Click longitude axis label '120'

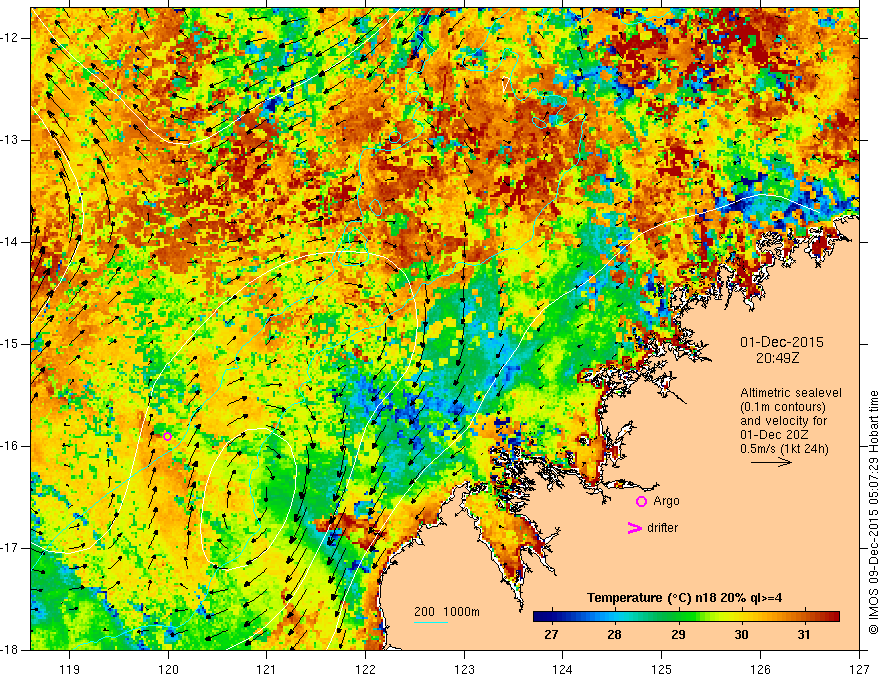(x=168, y=669)
